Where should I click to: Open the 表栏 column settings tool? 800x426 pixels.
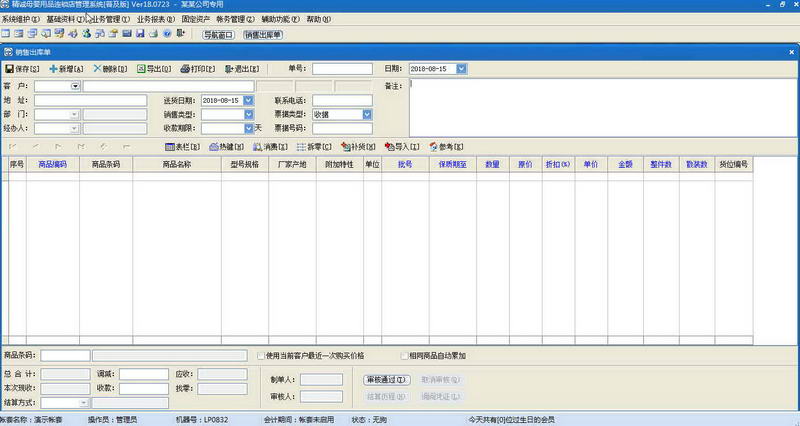[183, 147]
